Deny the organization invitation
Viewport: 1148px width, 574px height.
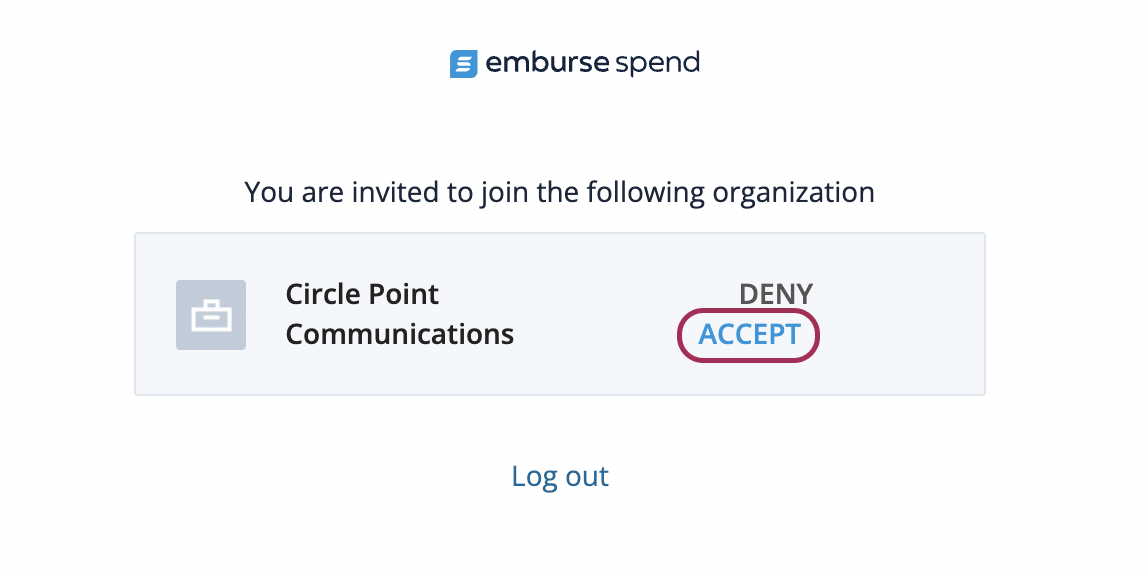click(775, 294)
